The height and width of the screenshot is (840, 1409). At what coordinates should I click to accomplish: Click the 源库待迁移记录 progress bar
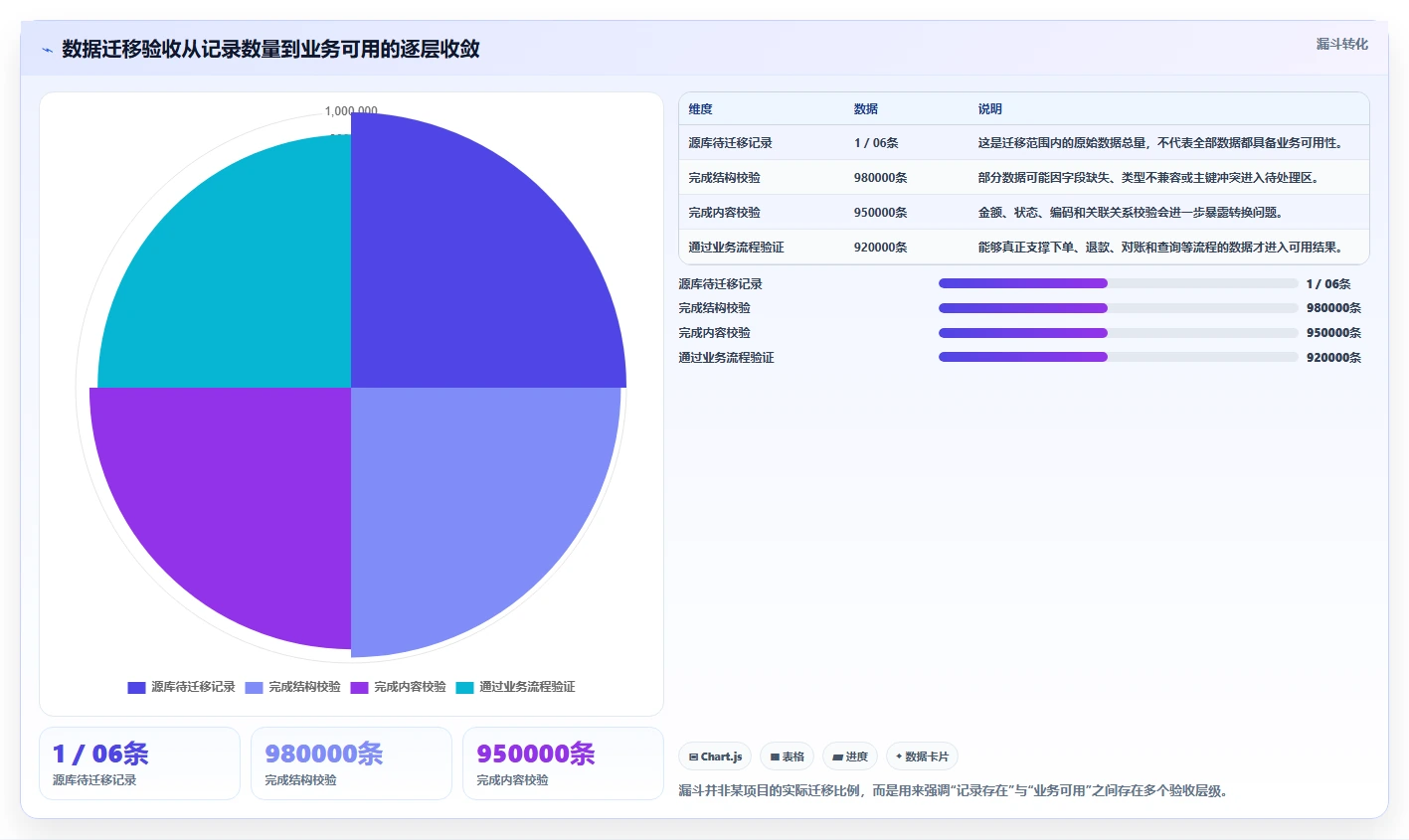coord(1119,283)
